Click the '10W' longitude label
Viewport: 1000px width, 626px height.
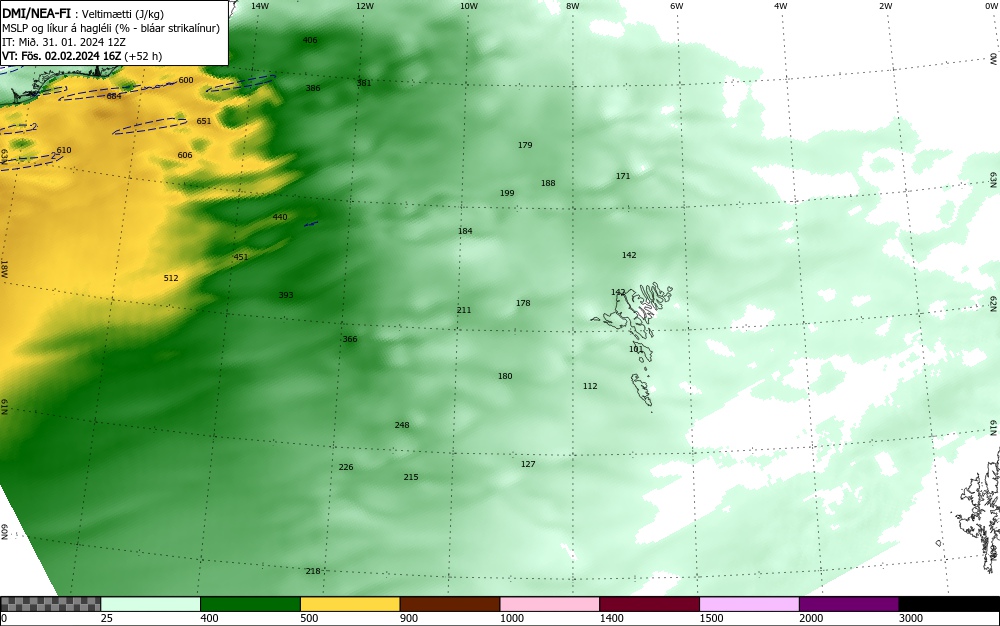[469, 6]
